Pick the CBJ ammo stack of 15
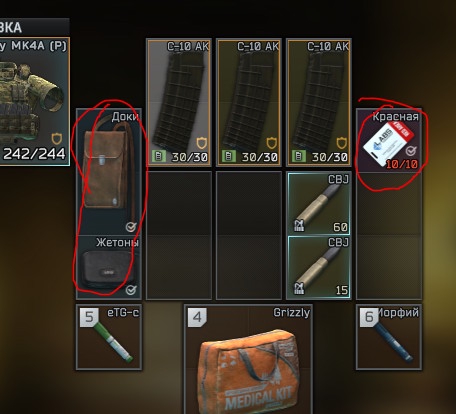 click(319, 267)
